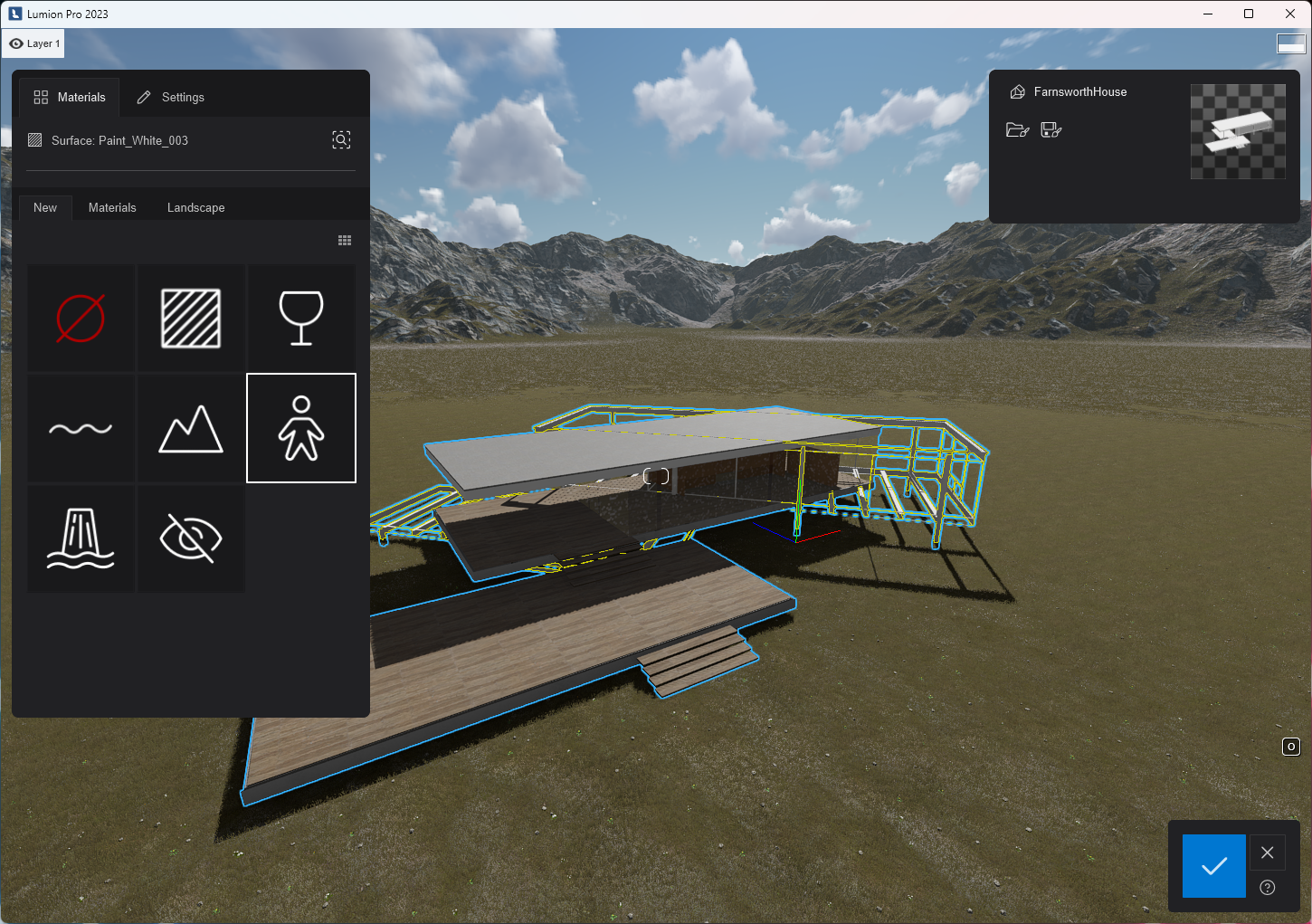
Task: Open the Landscape material category tab
Action: click(195, 207)
